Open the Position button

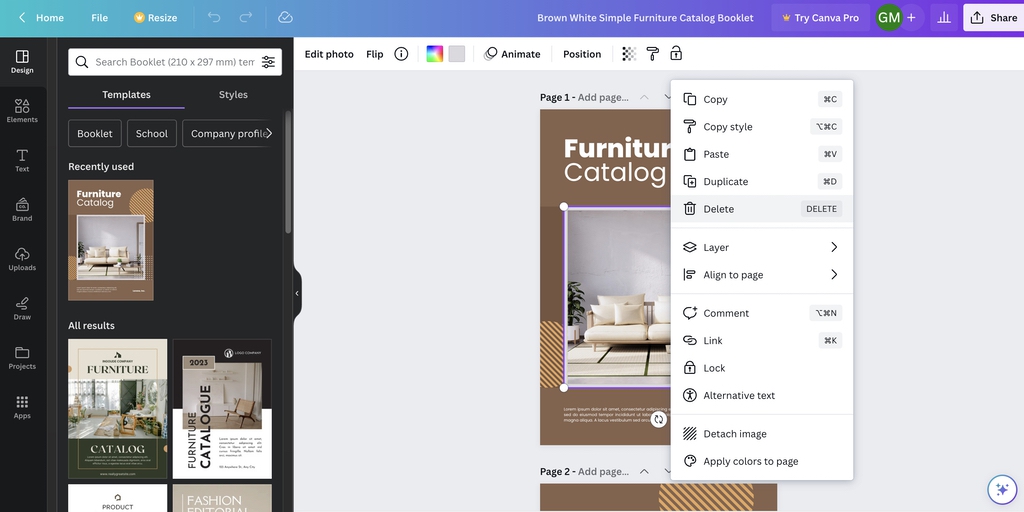(x=582, y=54)
